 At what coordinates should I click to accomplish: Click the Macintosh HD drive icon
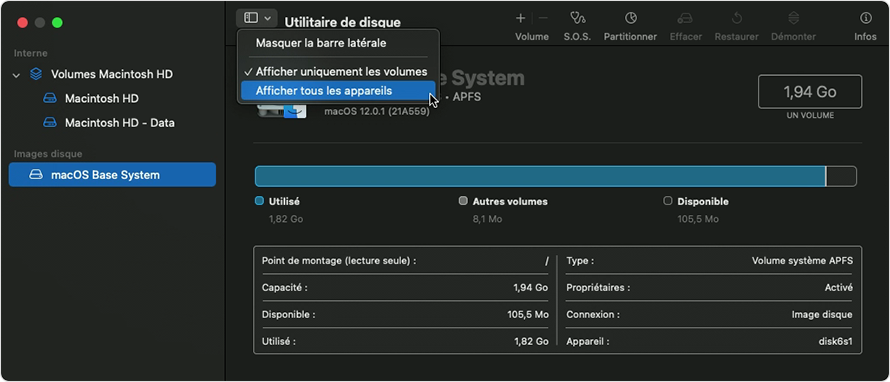click(50, 98)
